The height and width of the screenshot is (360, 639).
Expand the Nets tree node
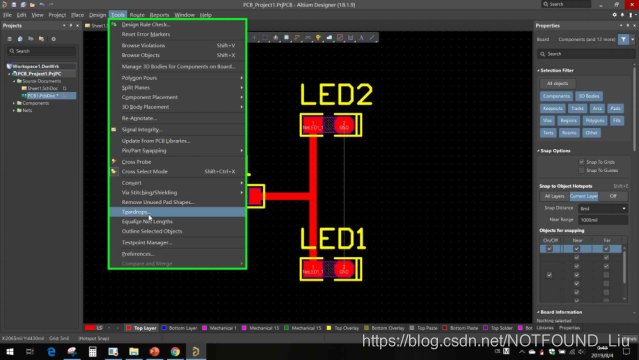tap(14, 110)
